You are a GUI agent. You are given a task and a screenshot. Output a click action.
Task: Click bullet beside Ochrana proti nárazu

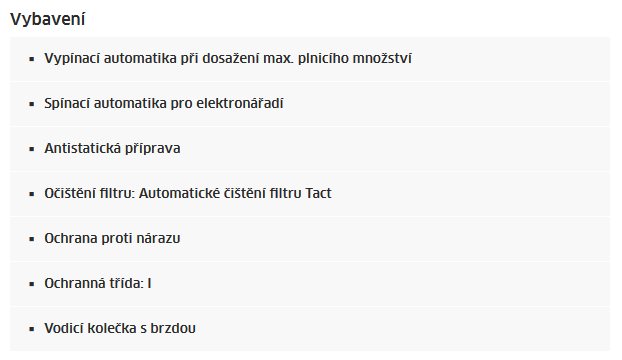32,239
